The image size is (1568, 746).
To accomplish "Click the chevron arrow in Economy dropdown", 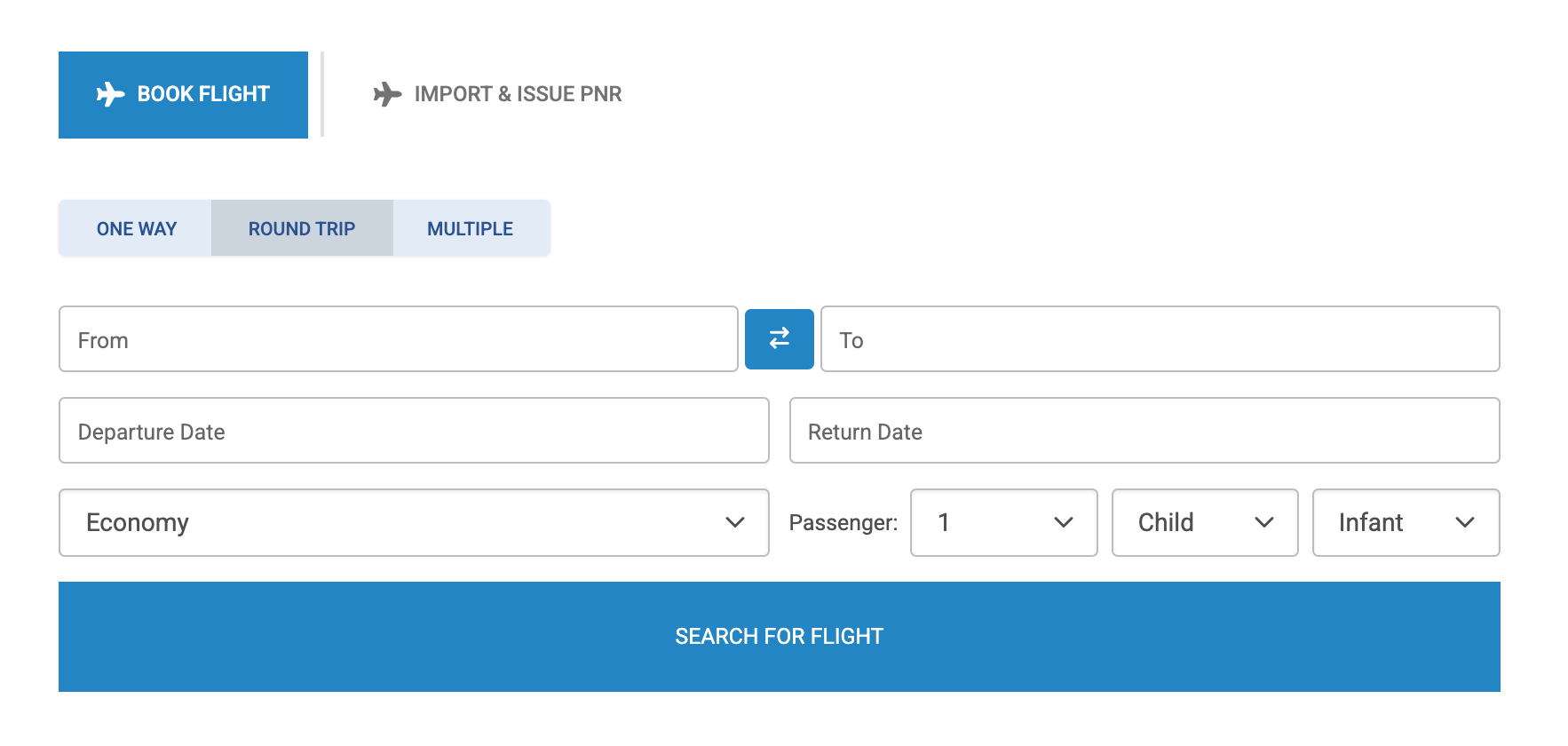I will [x=734, y=522].
